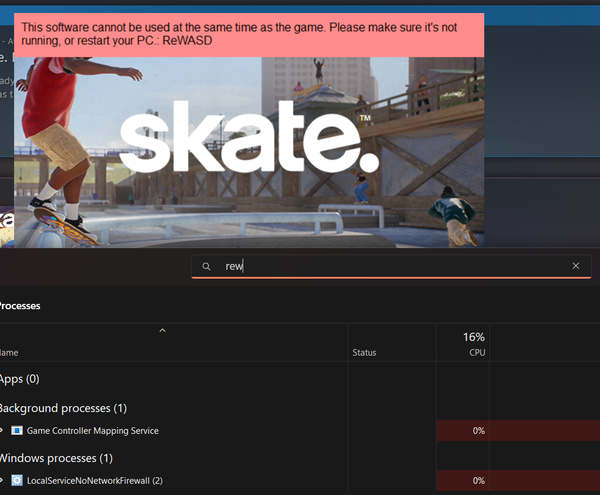Image resolution: width=600 pixels, height=495 pixels.
Task: Click the LocalServiceNoNetworkFirewall gear icon
Action: point(17,480)
